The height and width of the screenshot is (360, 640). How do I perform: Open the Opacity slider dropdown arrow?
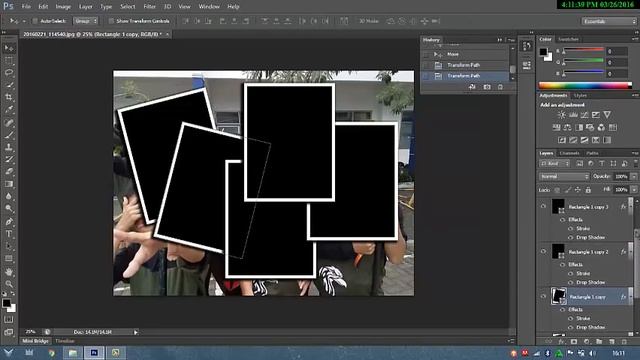(x=634, y=176)
